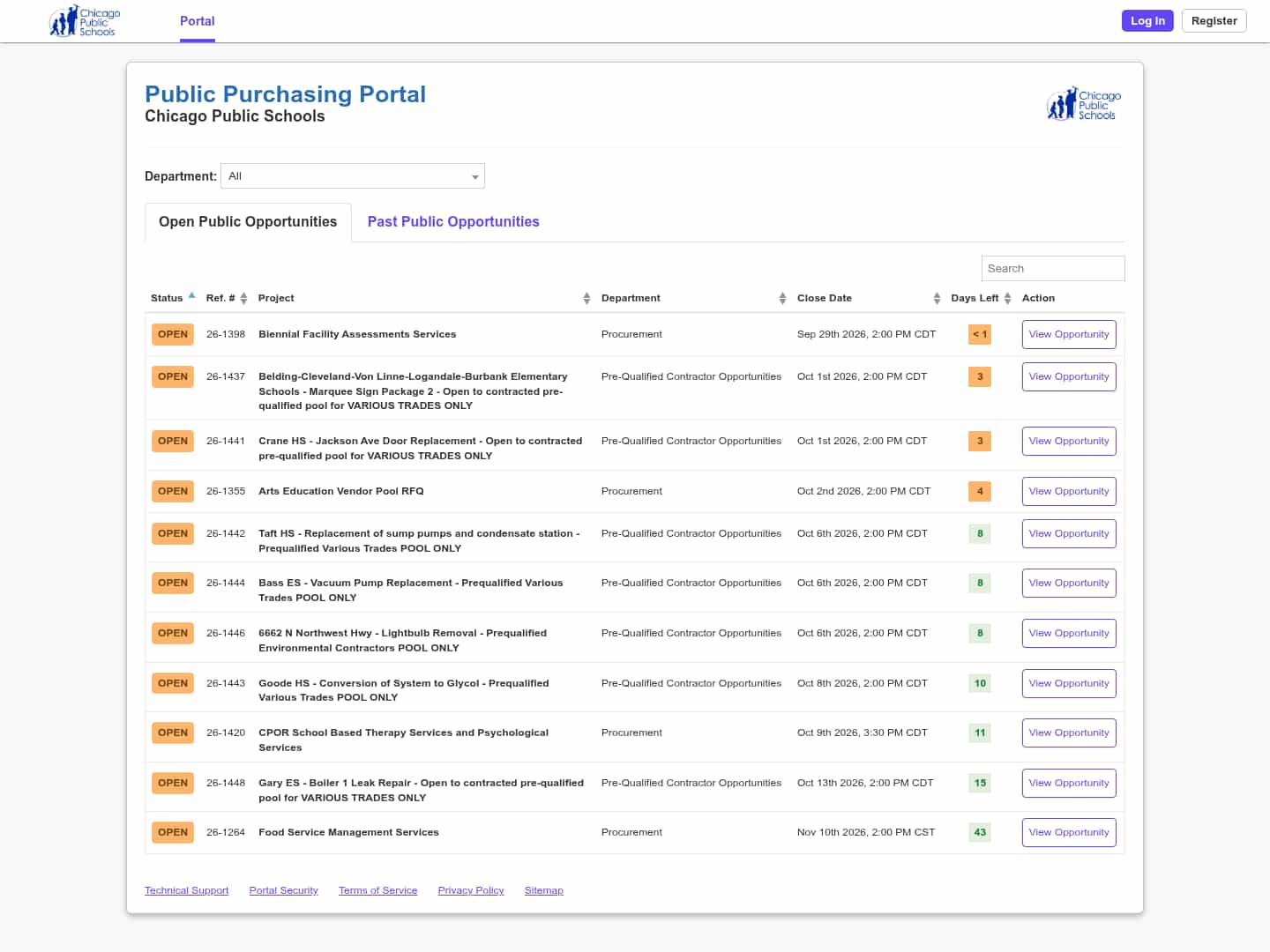This screenshot has height=952, width=1270.
Task: Click the Log In button
Action: pyautogui.click(x=1147, y=21)
